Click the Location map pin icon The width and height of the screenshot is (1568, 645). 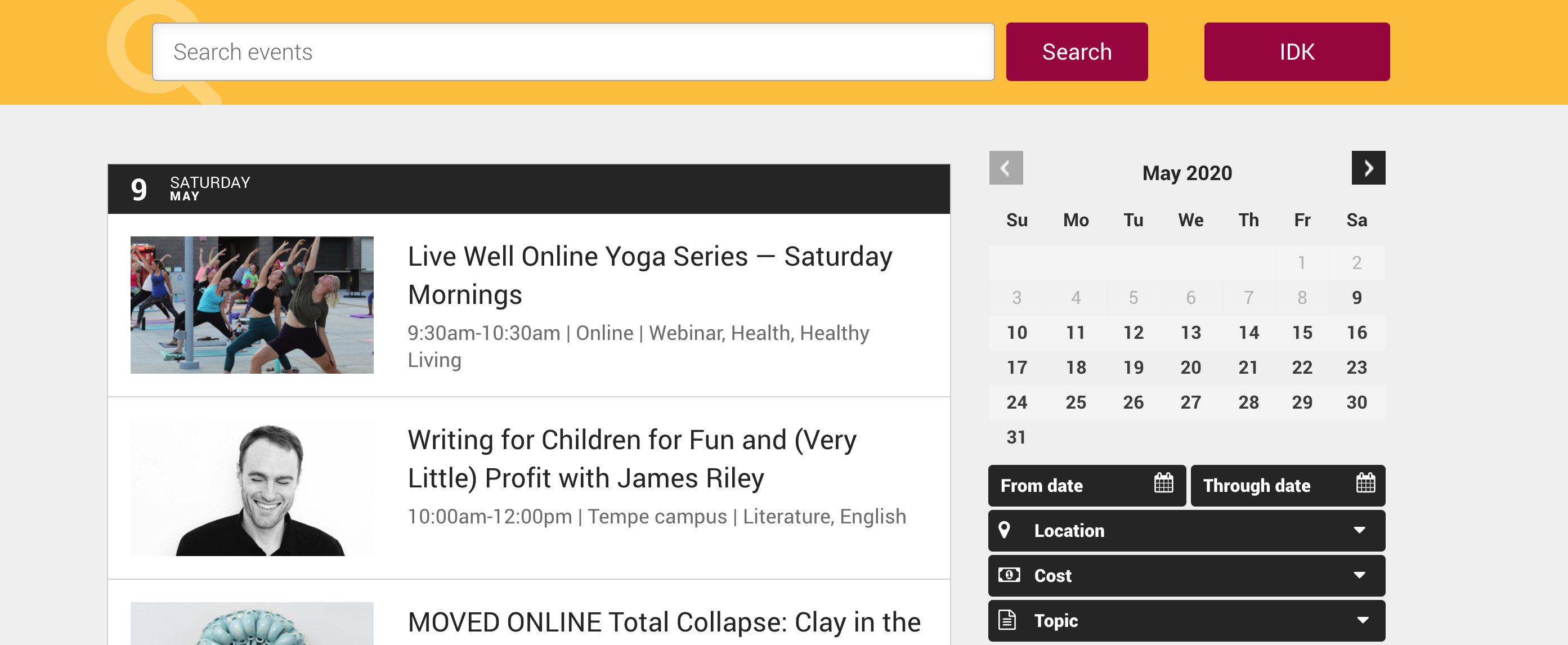click(1005, 530)
